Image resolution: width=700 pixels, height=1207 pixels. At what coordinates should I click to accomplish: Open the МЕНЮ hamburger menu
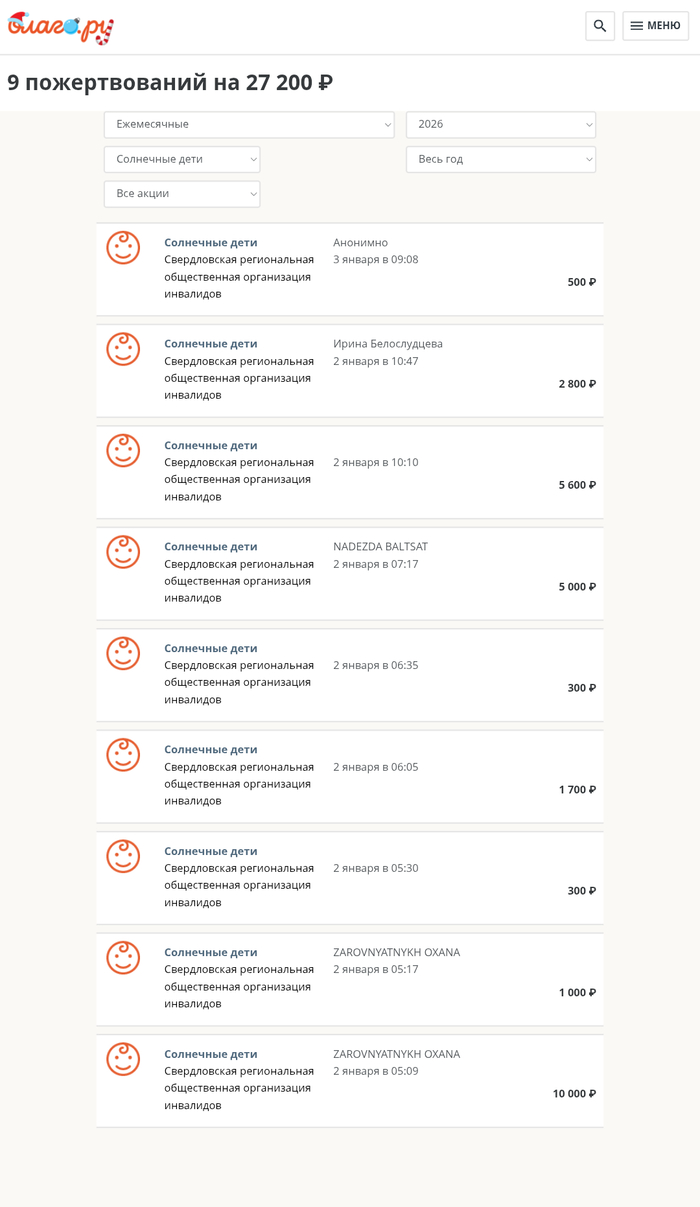[x=655, y=26]
